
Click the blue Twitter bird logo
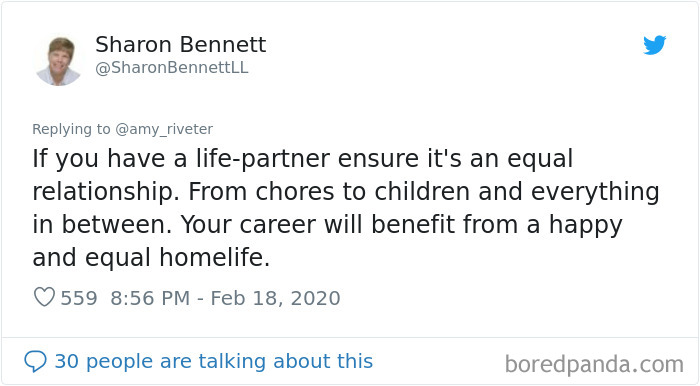pos(654,45)
